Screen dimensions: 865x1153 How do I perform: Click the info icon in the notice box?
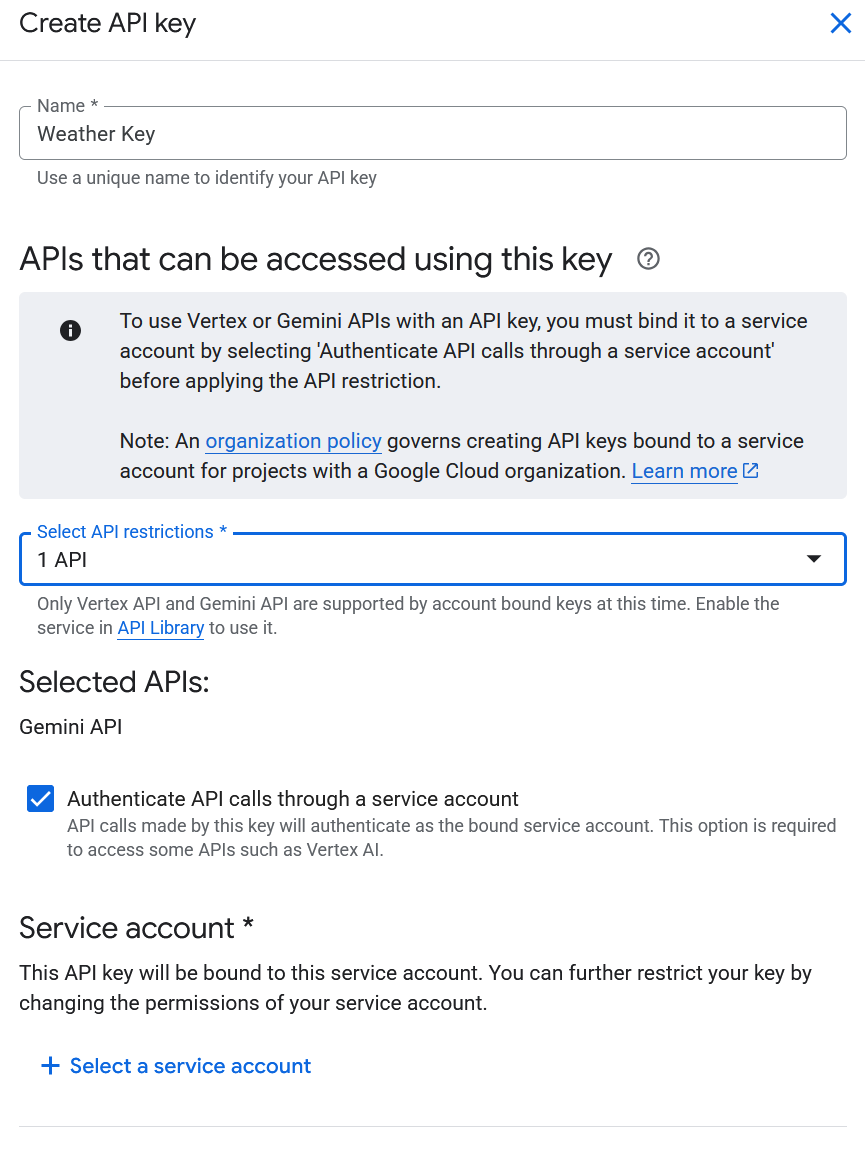click(x=70, y=330)
